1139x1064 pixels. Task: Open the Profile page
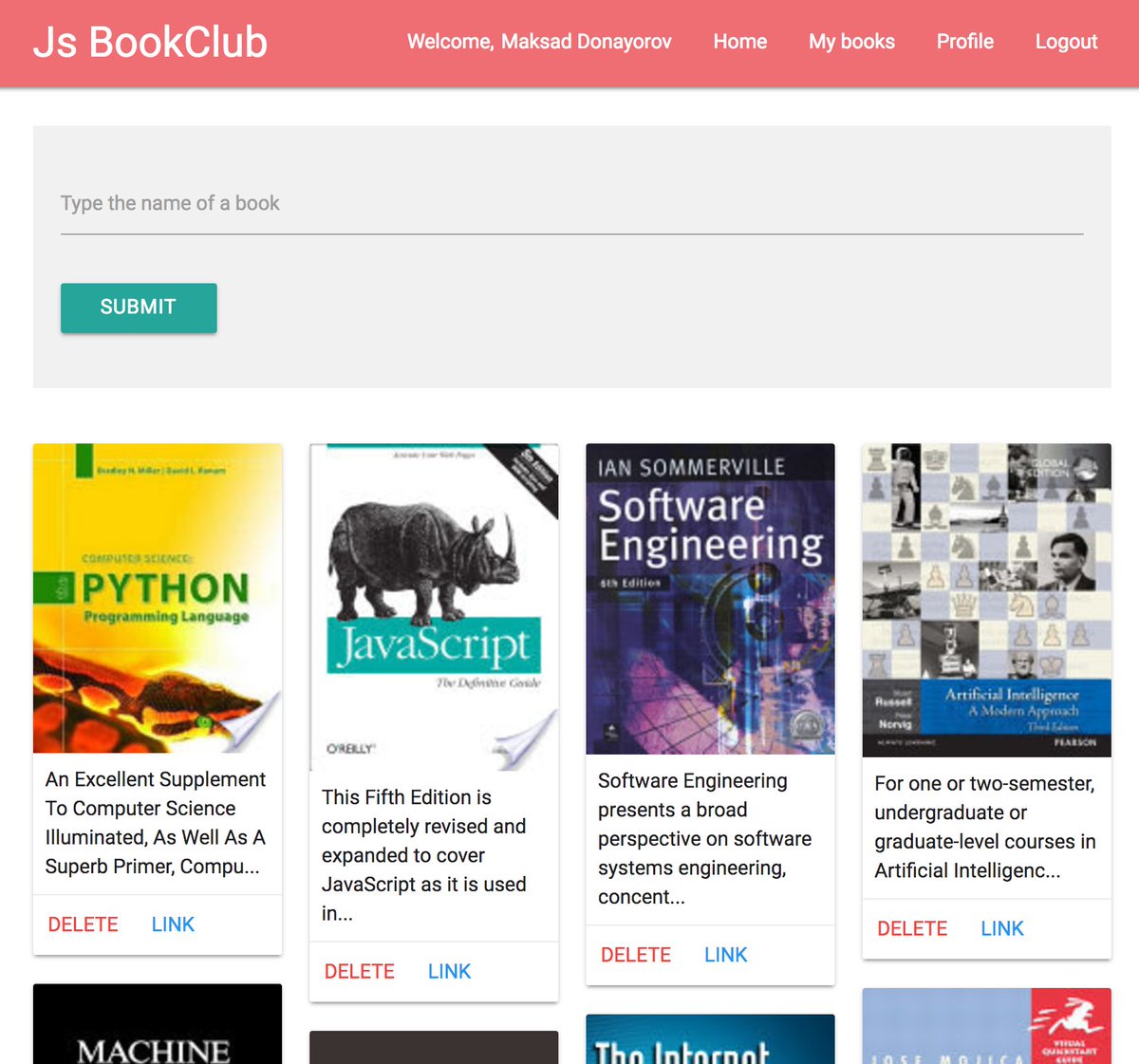(965, 42)
